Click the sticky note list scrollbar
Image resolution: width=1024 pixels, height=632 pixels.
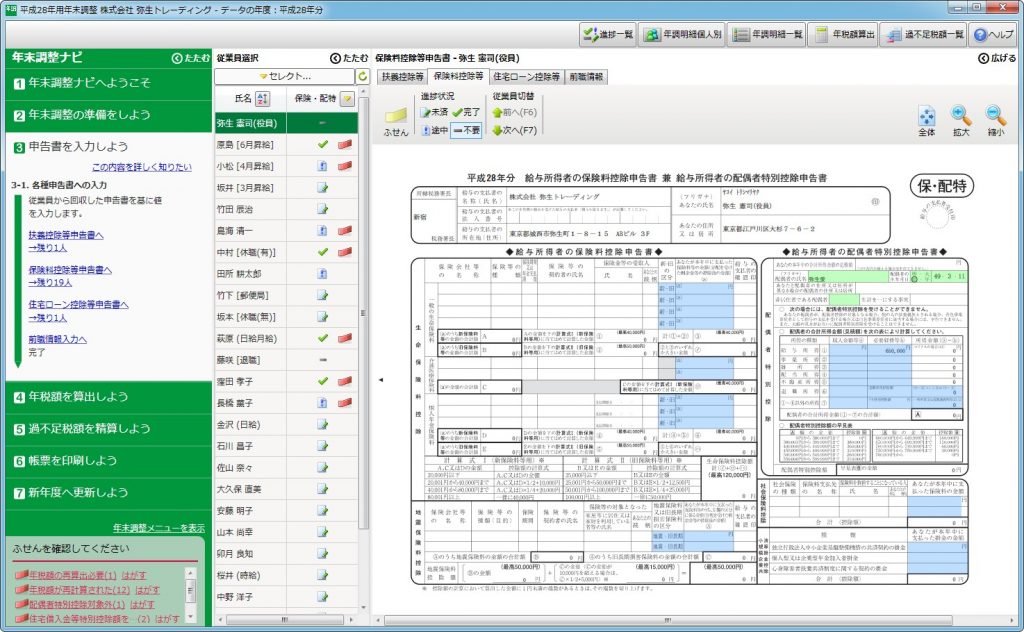coord(190,593)
